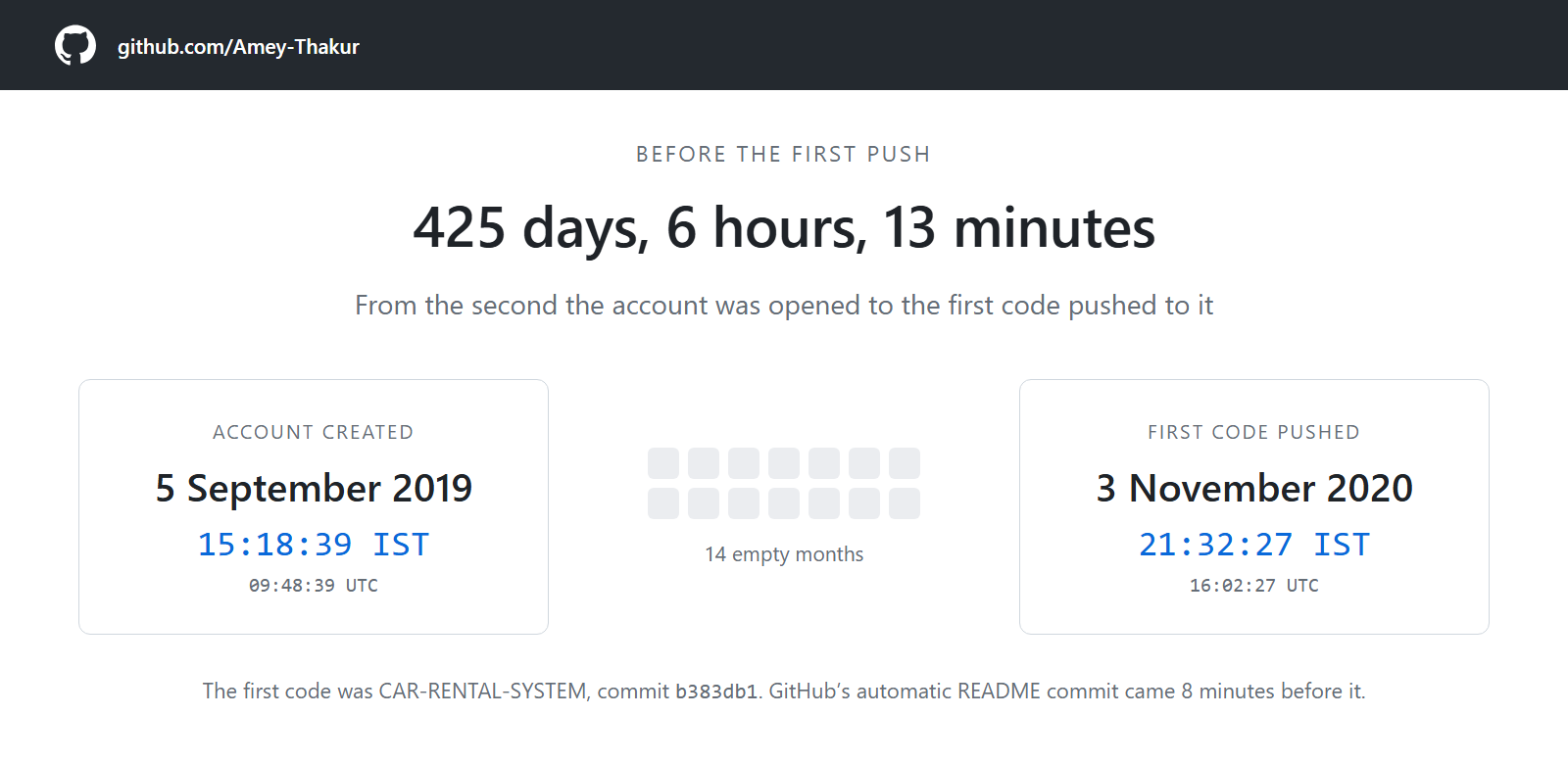Click the subtitle about account opened
This screenshot has height=764, width=1568.
[784, 306]
